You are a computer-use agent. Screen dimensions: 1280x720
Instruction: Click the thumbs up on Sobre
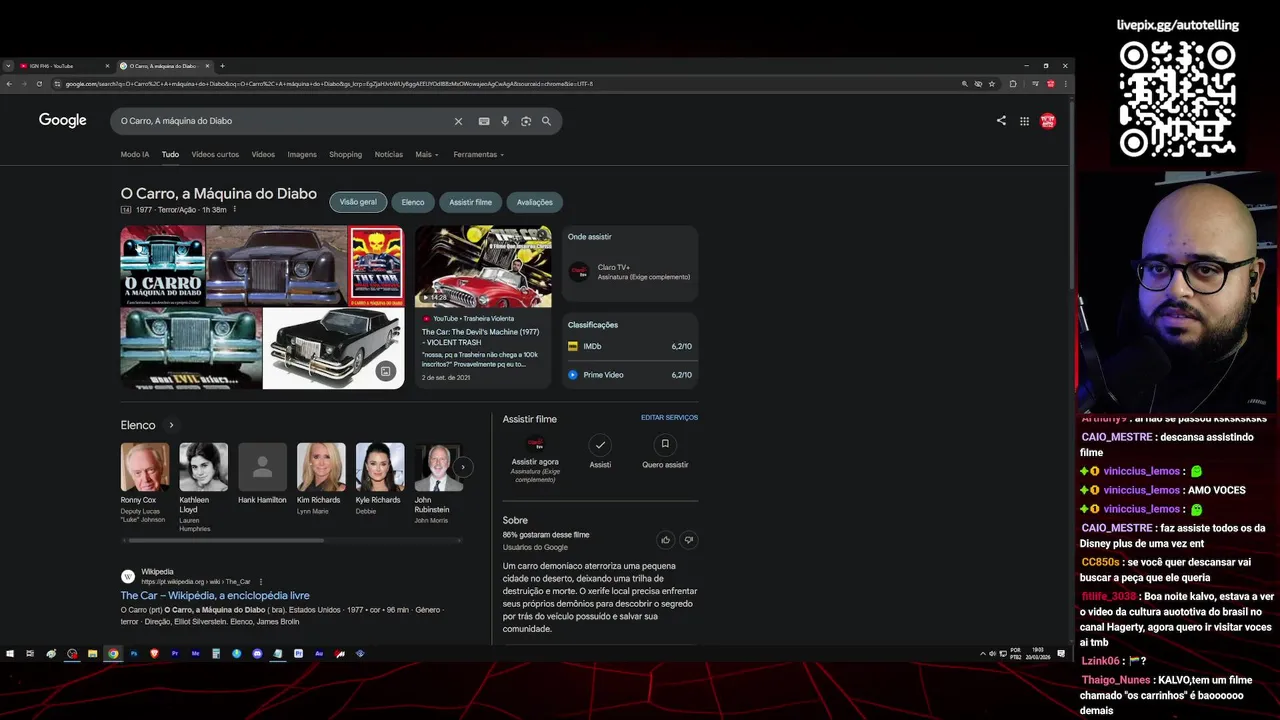tap(665, 540)
